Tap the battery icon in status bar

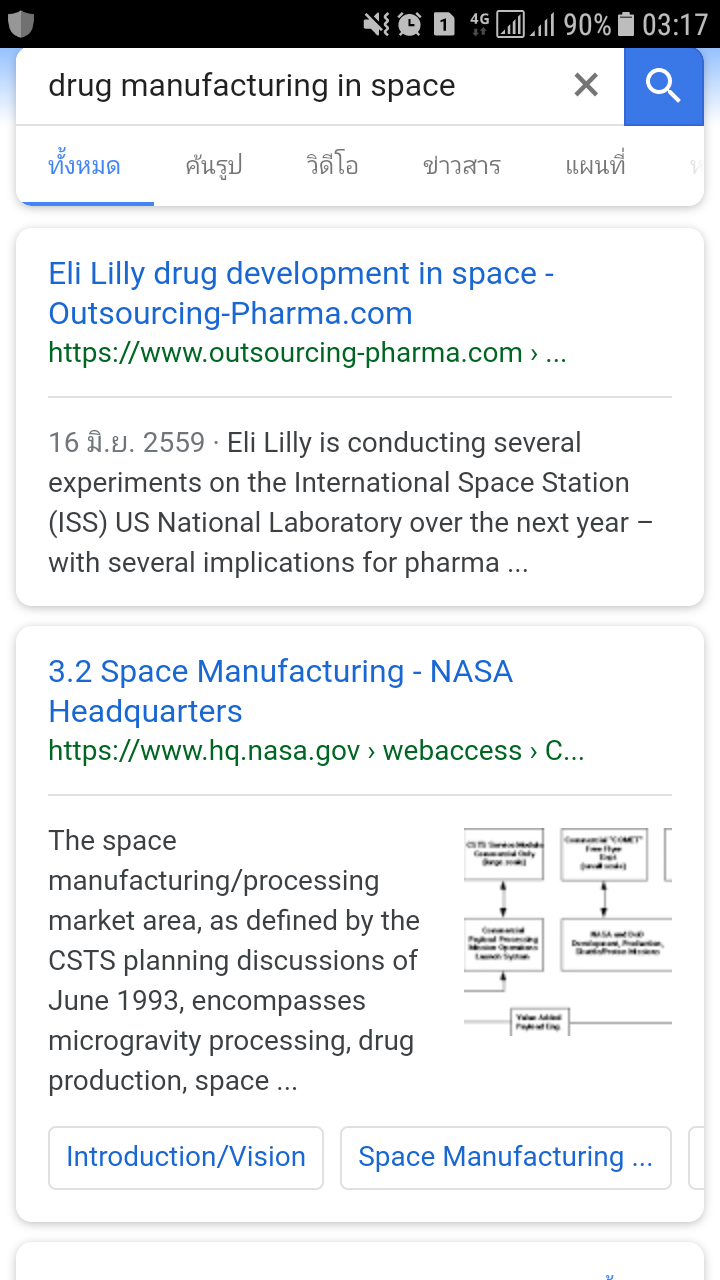click(x=626, y=24)
